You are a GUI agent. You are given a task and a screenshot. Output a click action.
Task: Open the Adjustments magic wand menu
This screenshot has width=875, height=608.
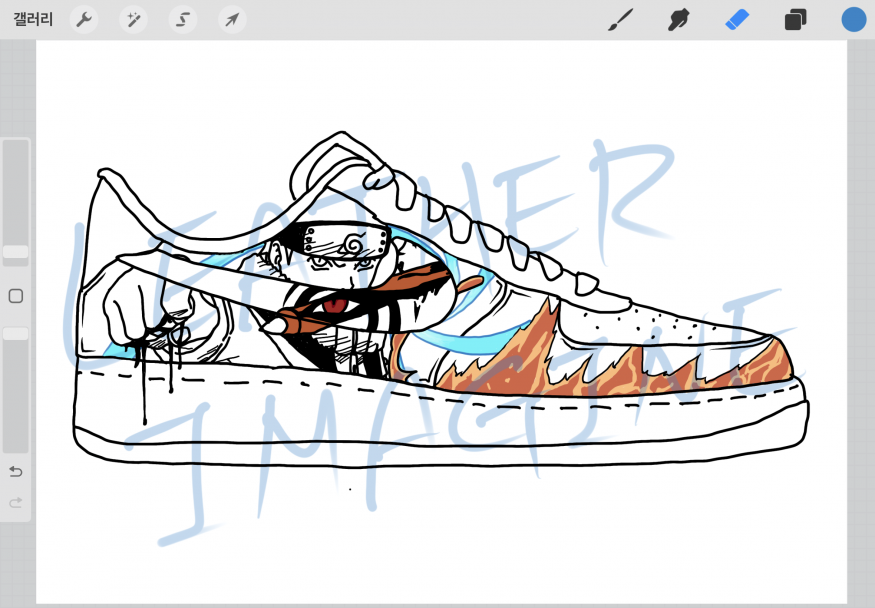pyautogui.click(x=133, y=20)
